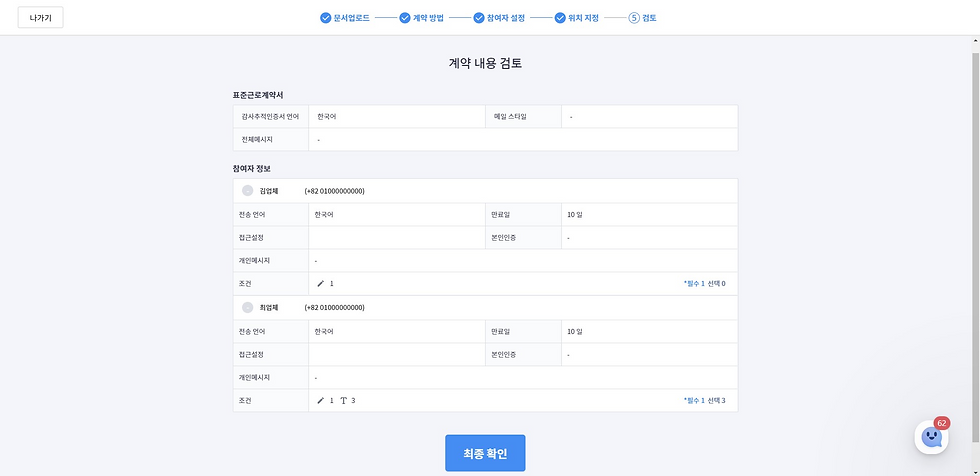Click the checkmark icon beside 문서업로드
Viewport: 980px width, 476px height.
click(325, 18)
